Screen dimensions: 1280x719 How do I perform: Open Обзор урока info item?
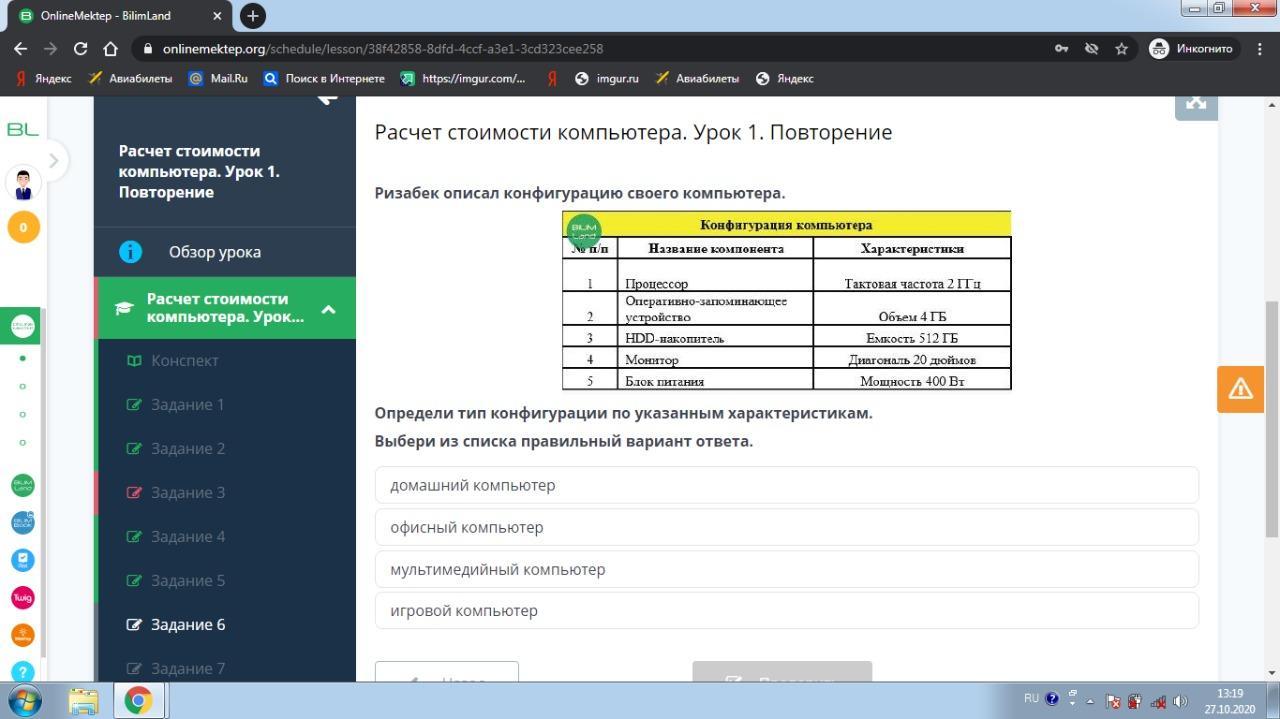point(225,252)
